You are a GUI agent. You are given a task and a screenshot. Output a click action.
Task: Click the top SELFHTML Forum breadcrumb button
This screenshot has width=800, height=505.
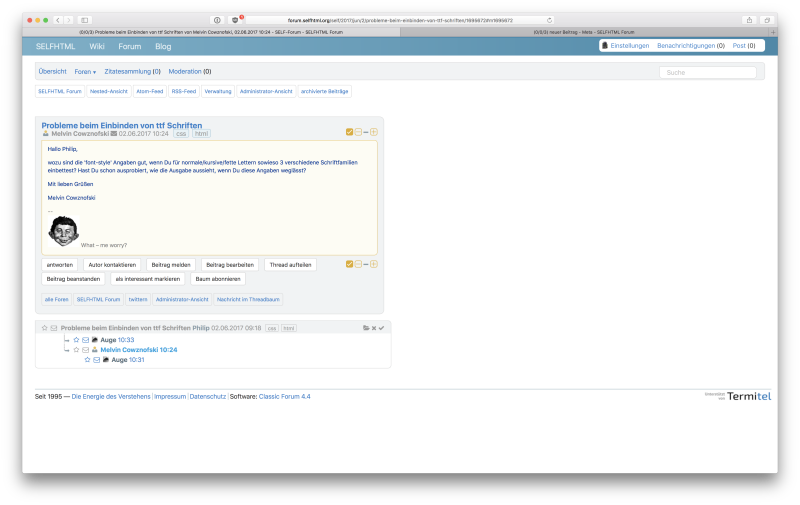(x=60, y=91)
